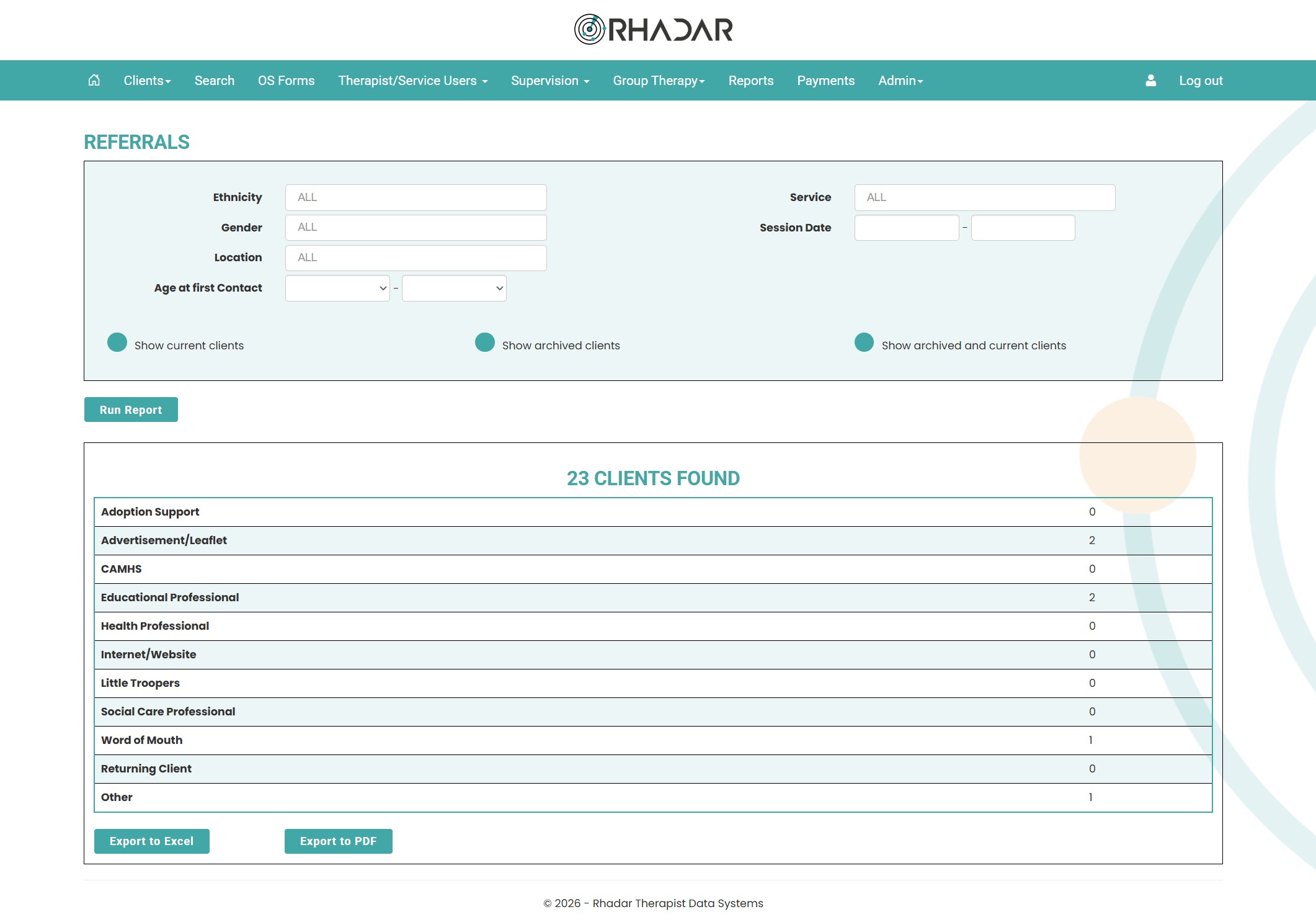Click the 23 CLIENTS FOUND heading

(x=653, y=478)
